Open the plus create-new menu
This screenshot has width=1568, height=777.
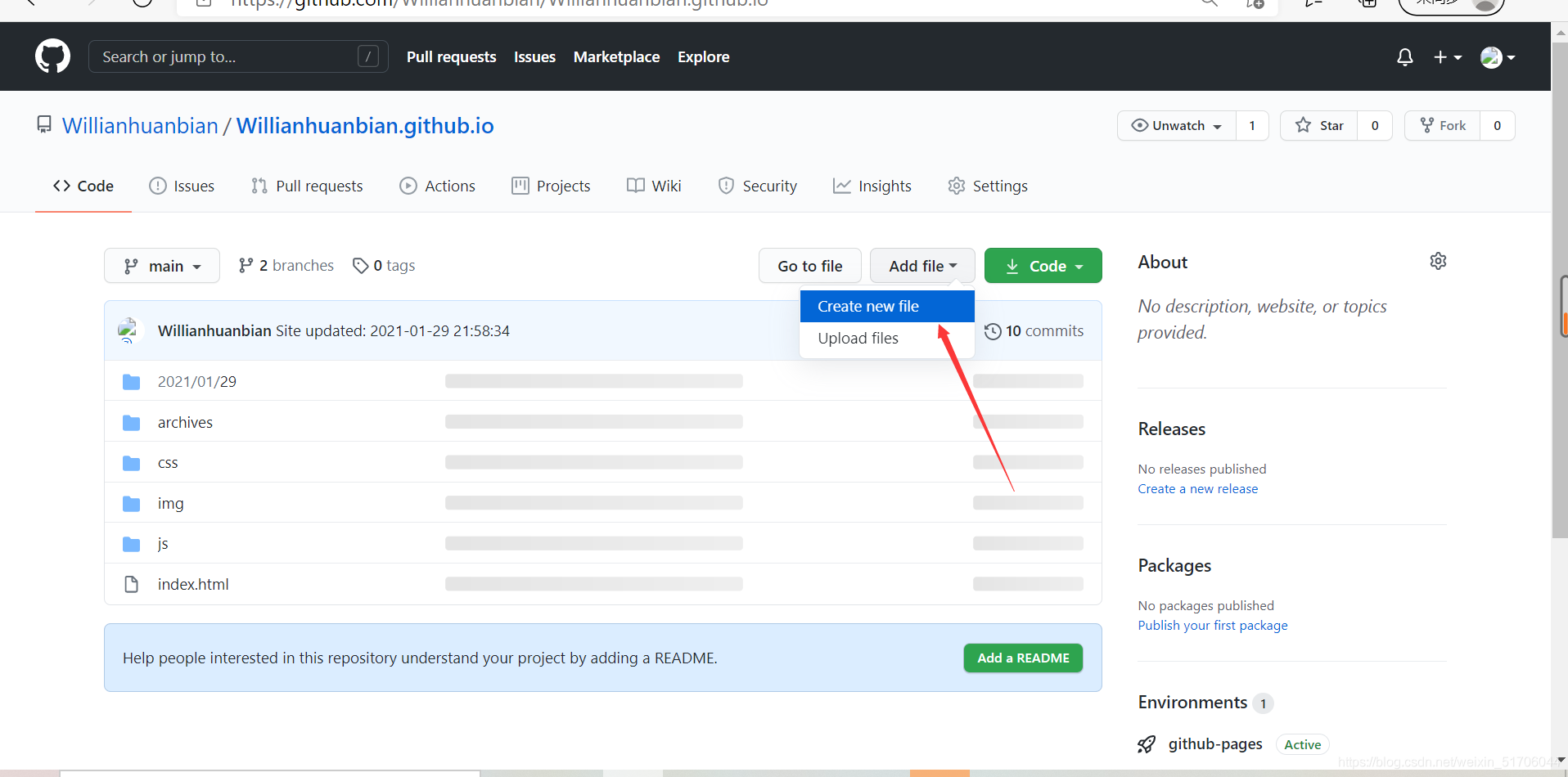click(x=1448, y=57)
